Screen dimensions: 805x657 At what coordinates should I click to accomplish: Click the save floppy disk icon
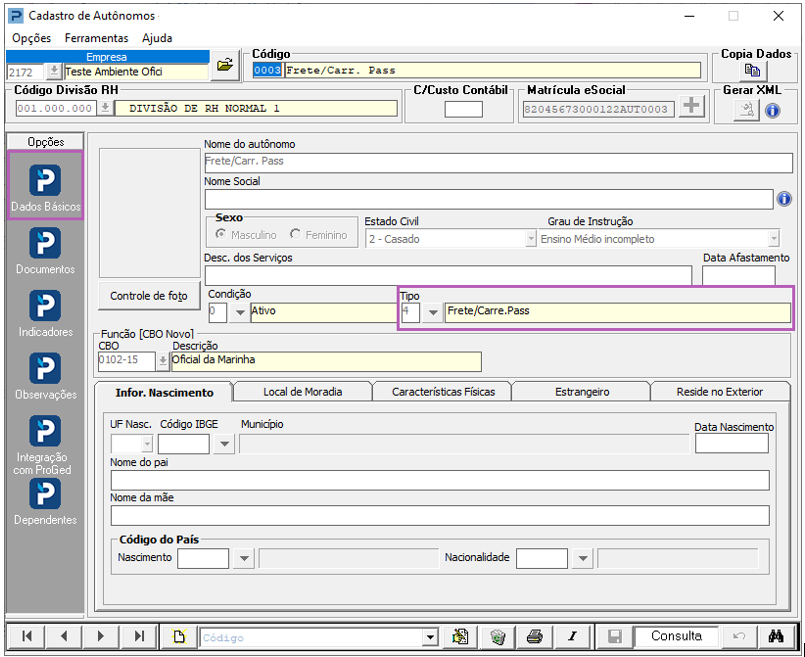click(x=615, y=637)
